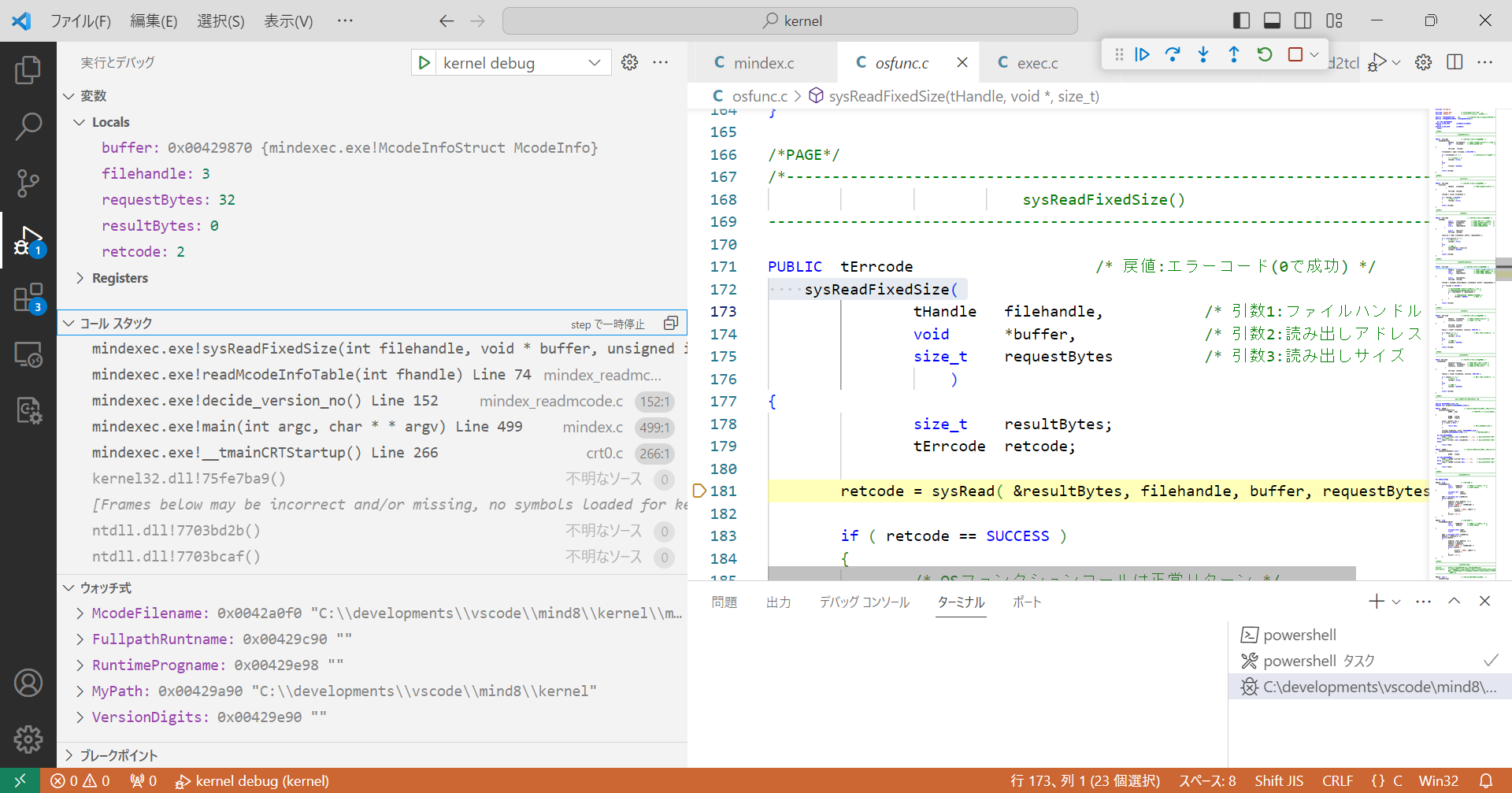Start debugging with green play button
Image resolution: width=1512 pixels, height=793 pixels.
[424, 63]
